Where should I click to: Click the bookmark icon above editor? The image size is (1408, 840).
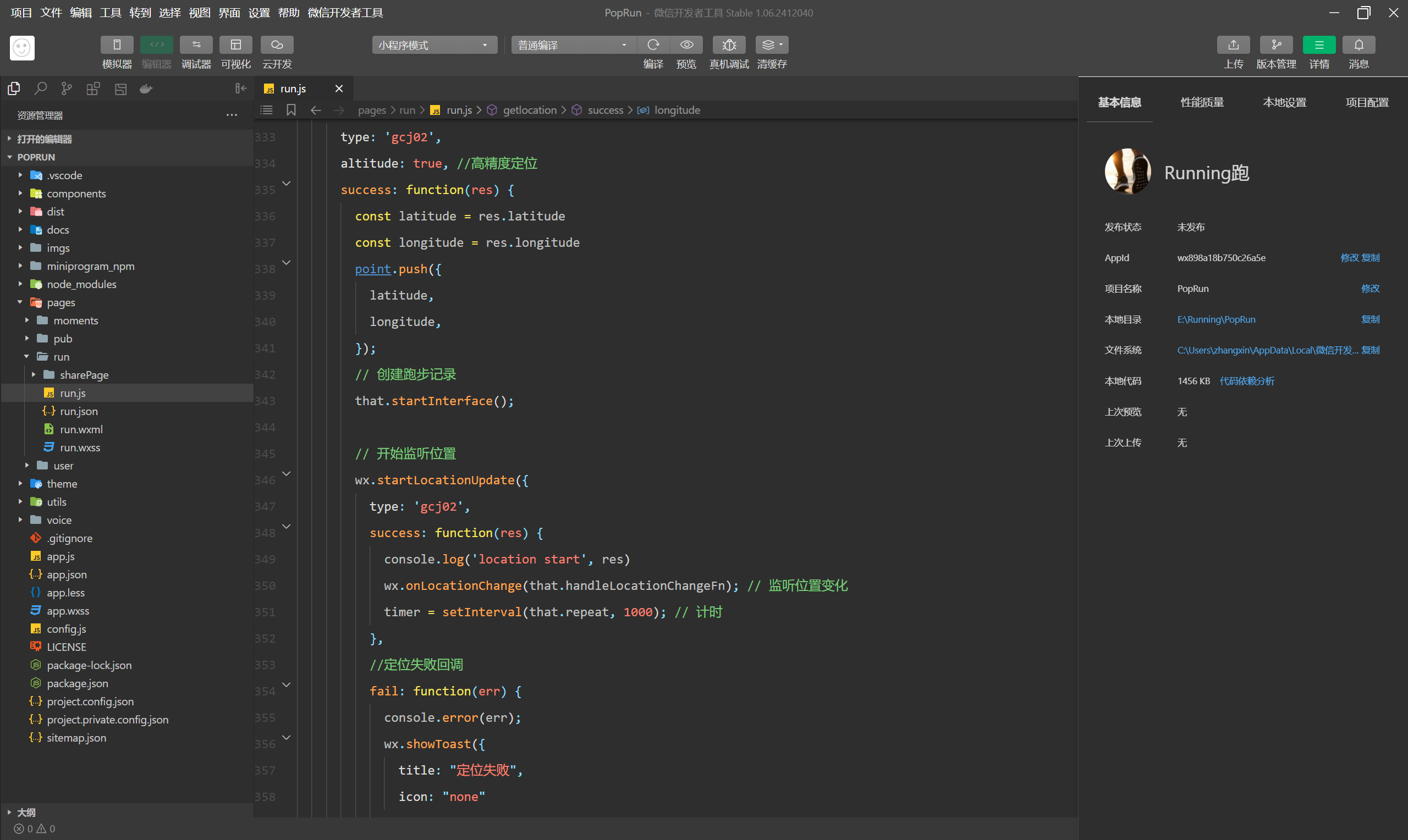click(x=291, y=110)
